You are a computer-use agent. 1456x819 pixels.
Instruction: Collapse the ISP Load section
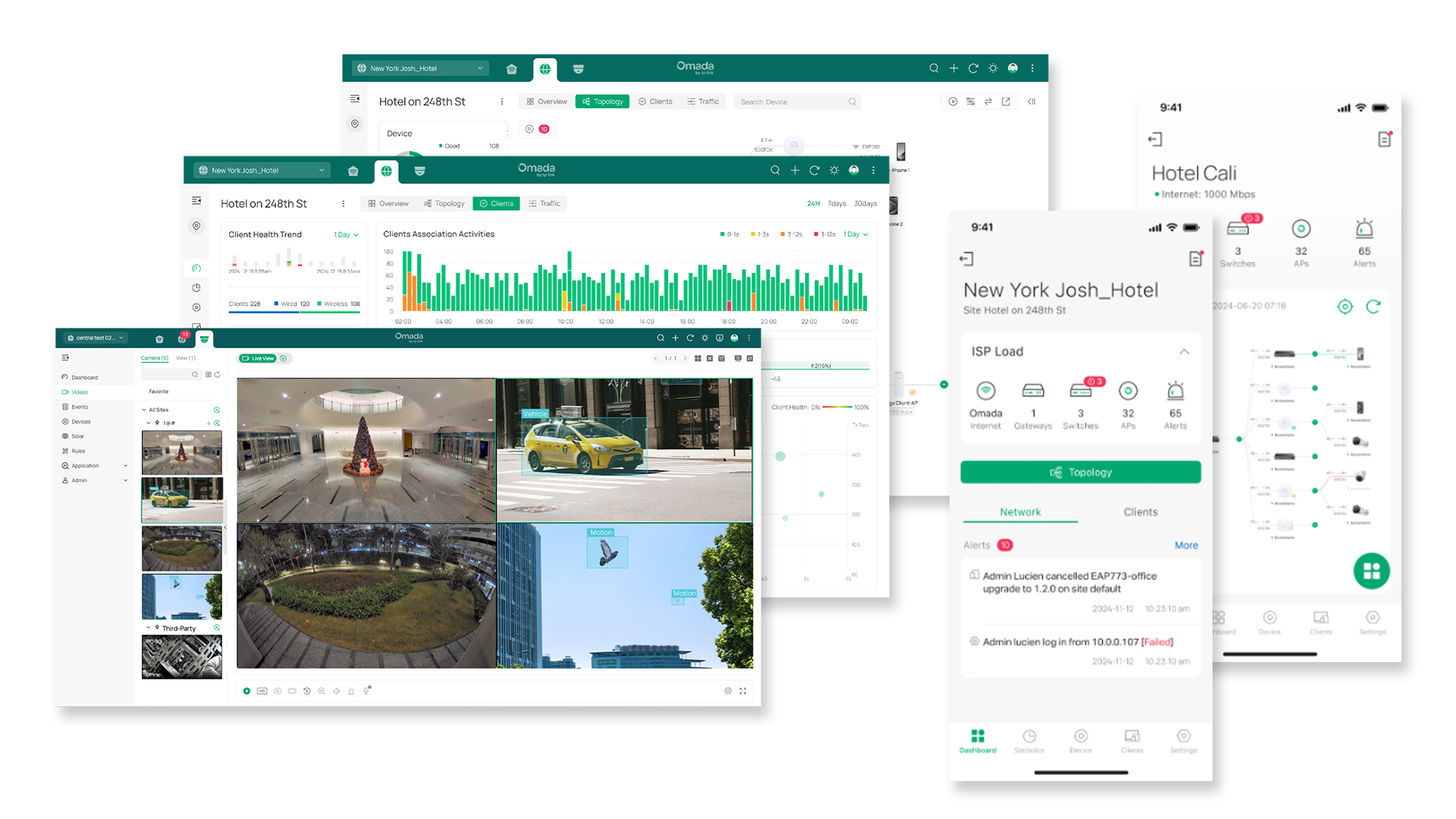pos(1184,352)
